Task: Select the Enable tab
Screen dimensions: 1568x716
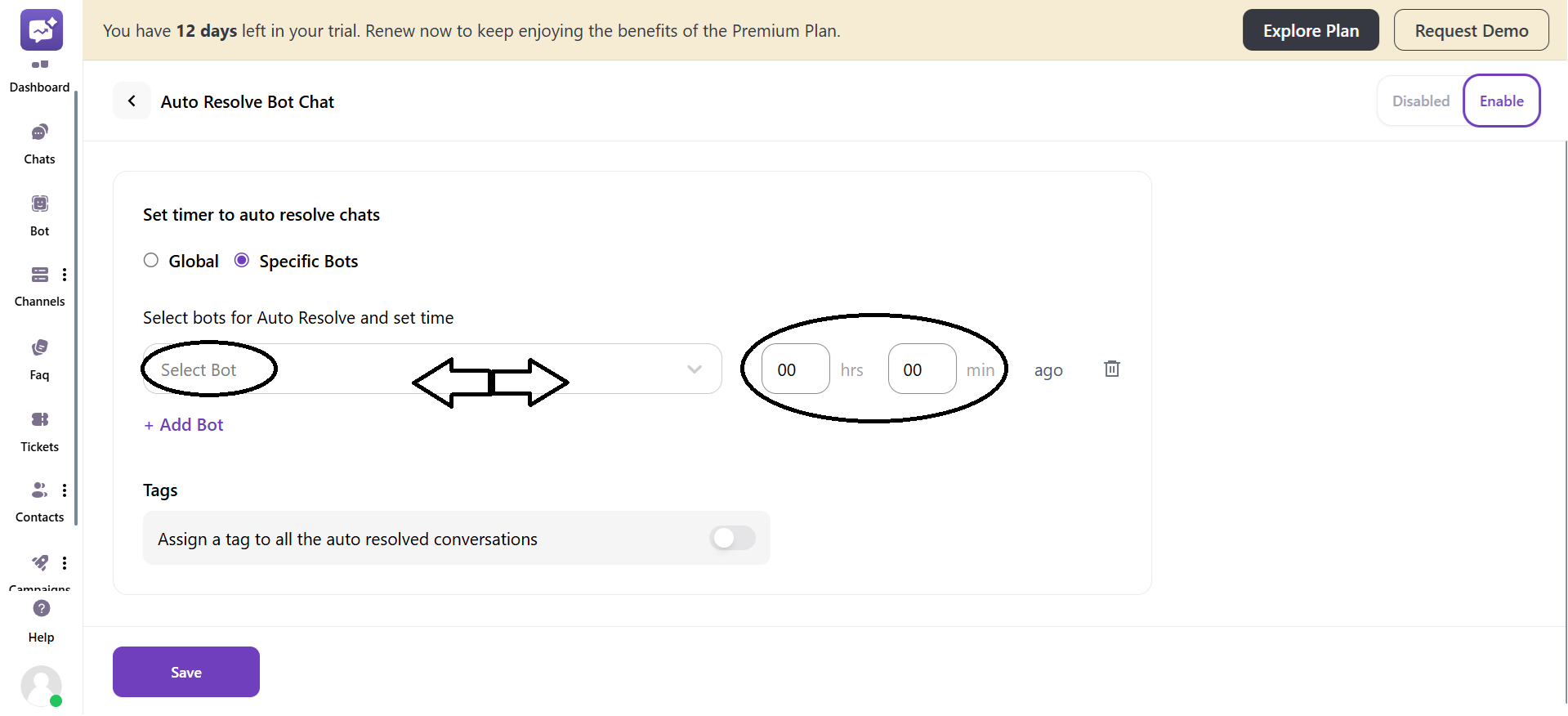Action: 1502,101
